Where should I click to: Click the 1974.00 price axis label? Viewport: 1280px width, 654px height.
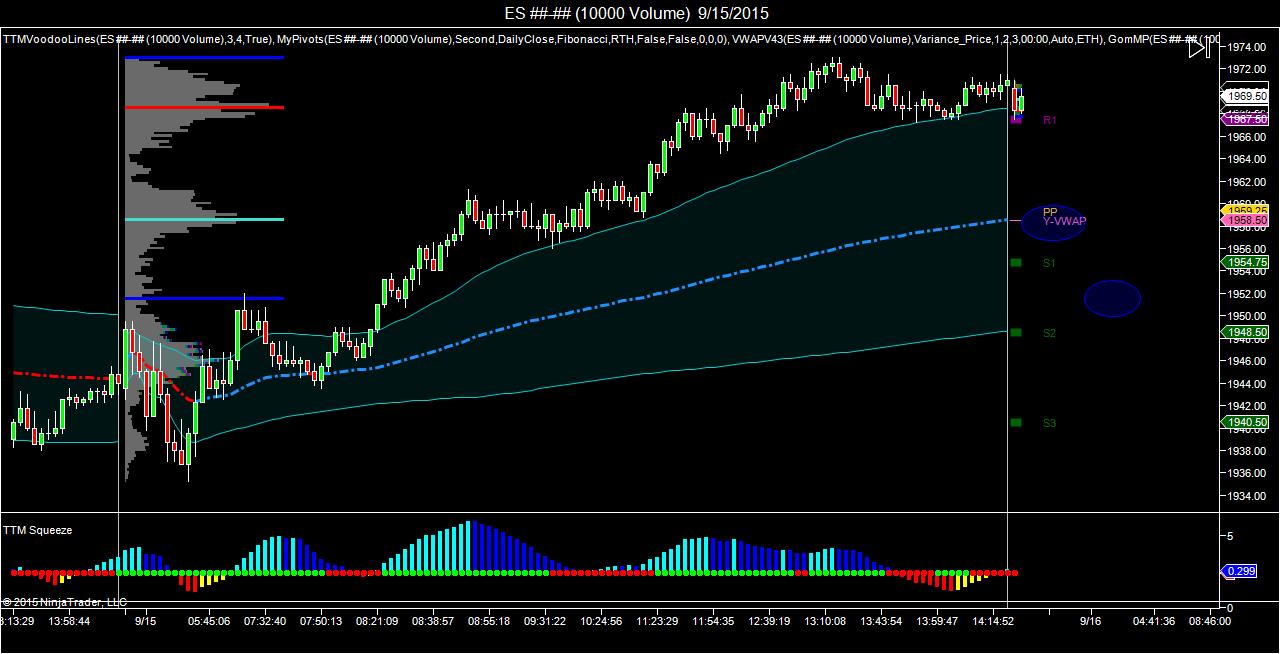(x=1248, y=47)
